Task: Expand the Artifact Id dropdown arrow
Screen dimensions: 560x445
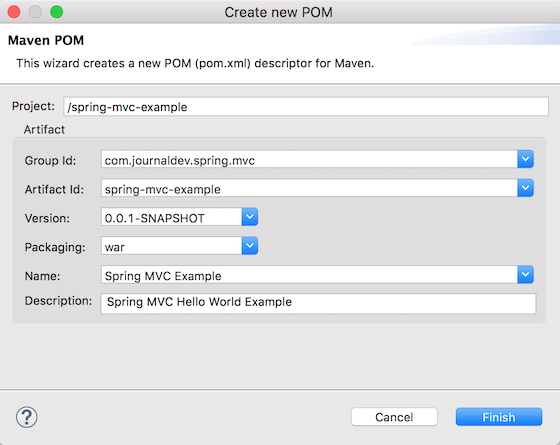Action: coord(525,188)
